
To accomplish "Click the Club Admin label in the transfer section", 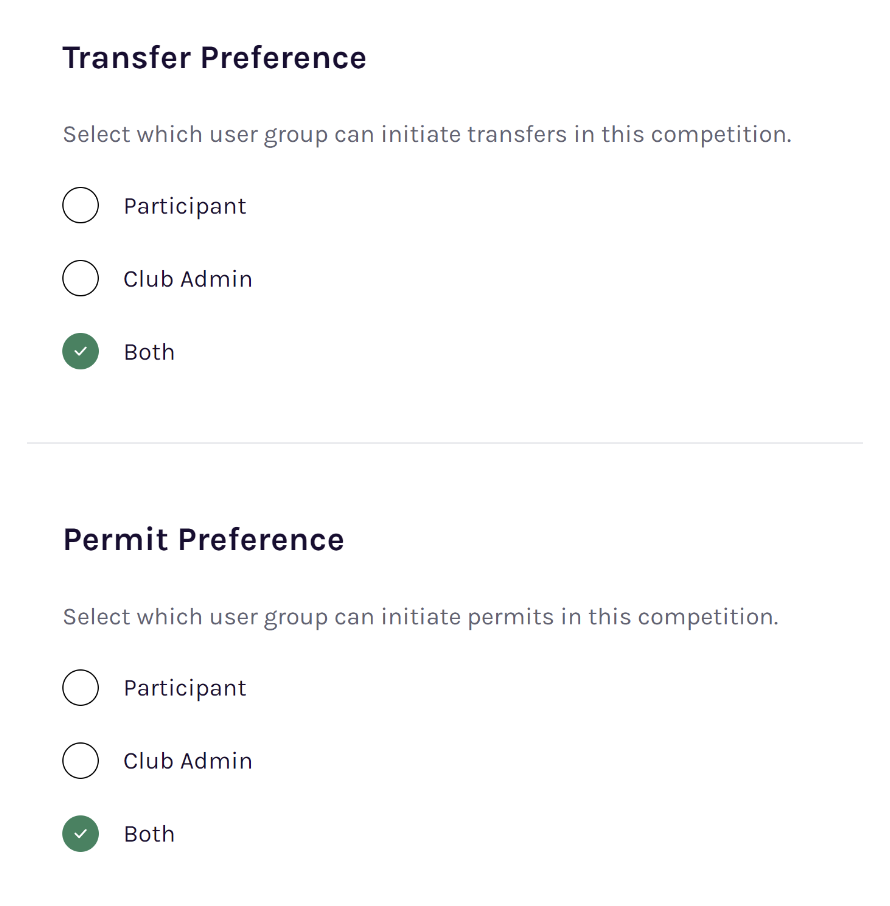I will (x=187, y=278).
